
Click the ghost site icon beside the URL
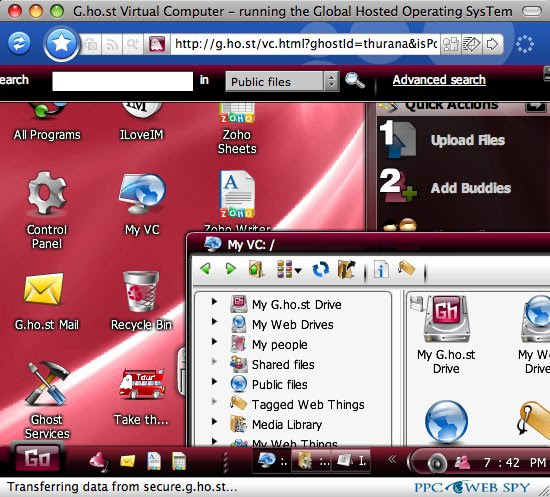pyautogui.click(x=156, y=44)
